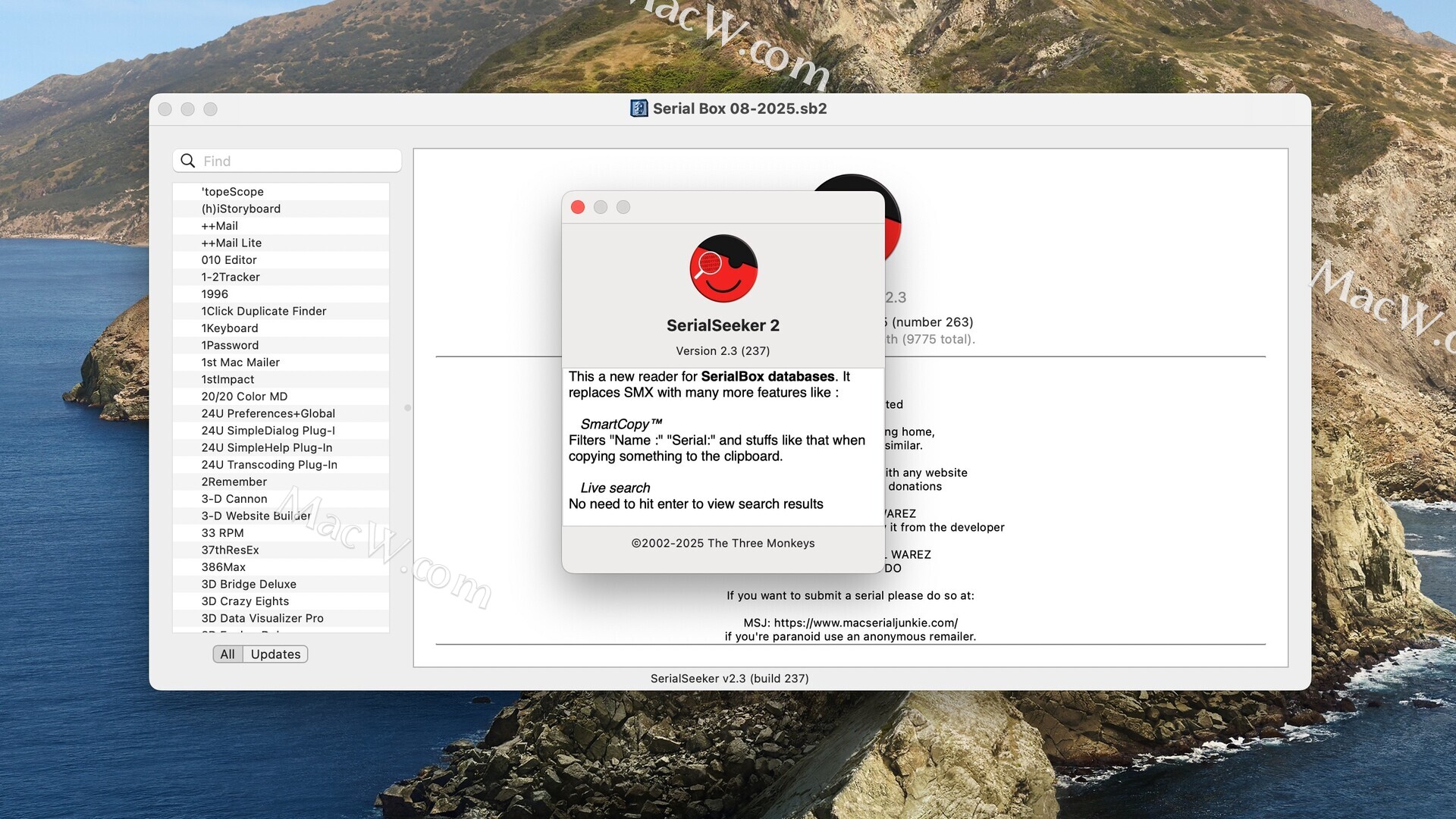This screenshot has width=1456, height=819.
Task: Select 1st Mac Mailer entry
Action: (281, 362)
